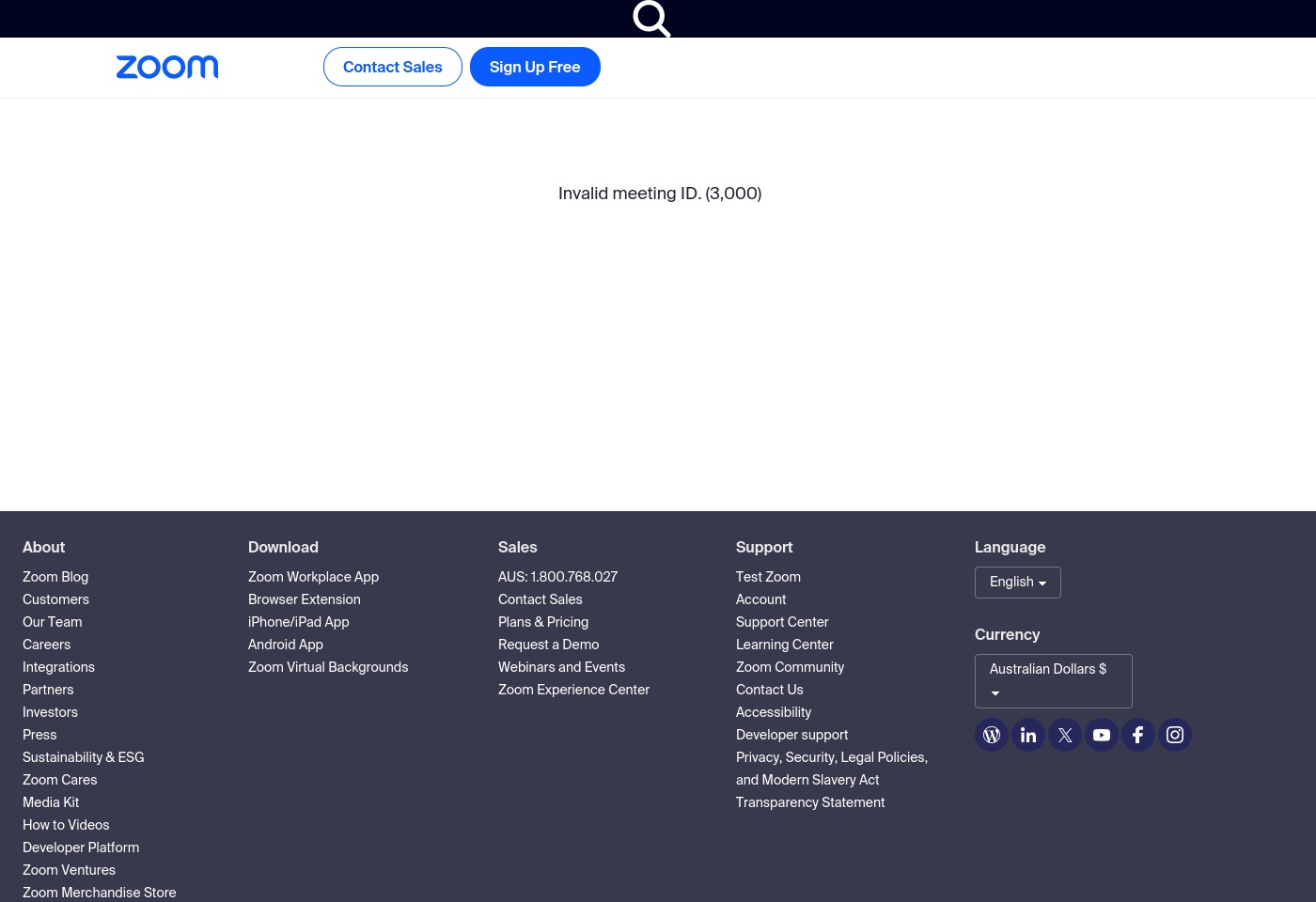1316x902 pixels.
Task: Download the Zoom Workplace App
Action: point(313,577)
